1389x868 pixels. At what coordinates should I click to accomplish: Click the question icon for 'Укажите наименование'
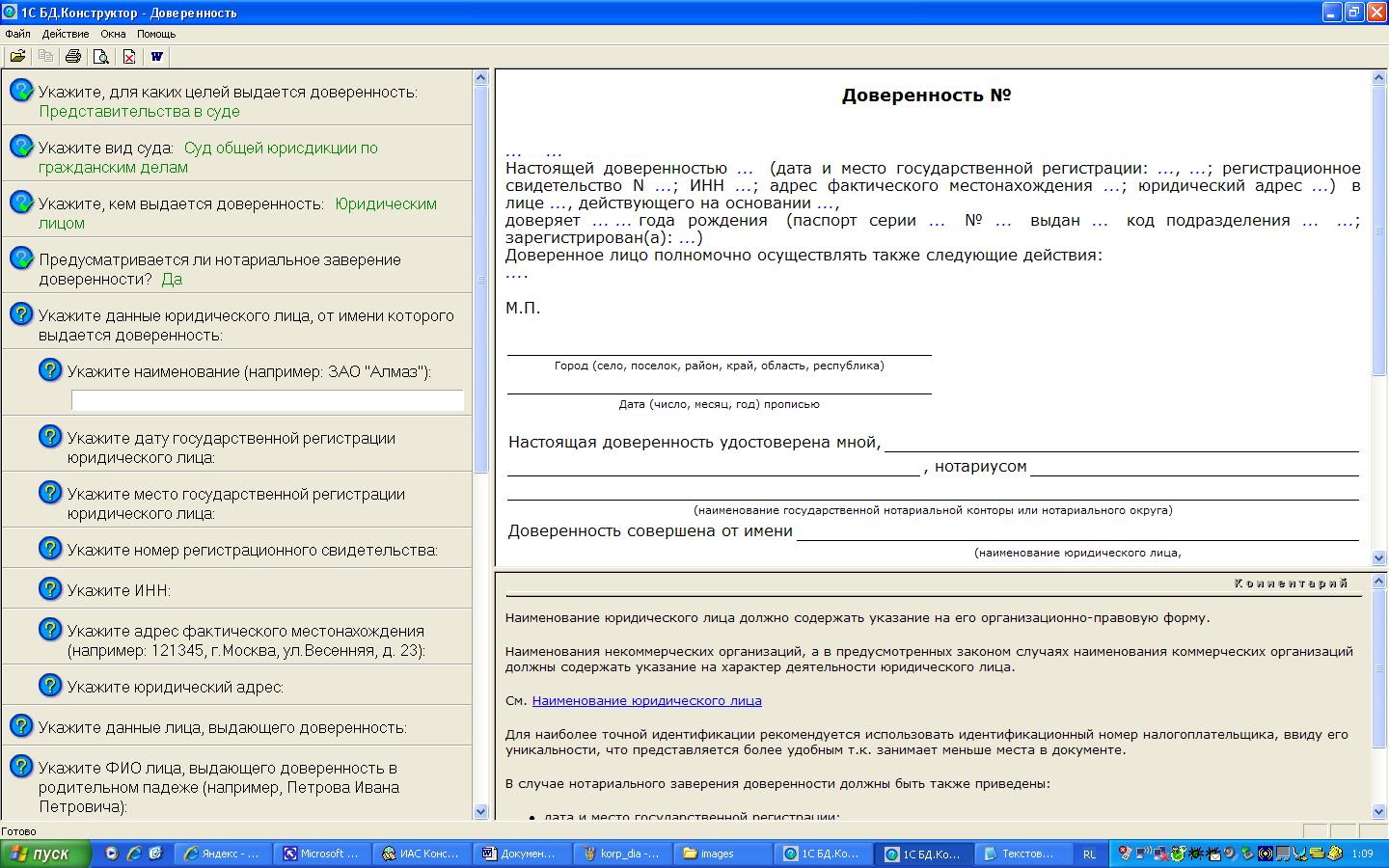tap(50, 370)
